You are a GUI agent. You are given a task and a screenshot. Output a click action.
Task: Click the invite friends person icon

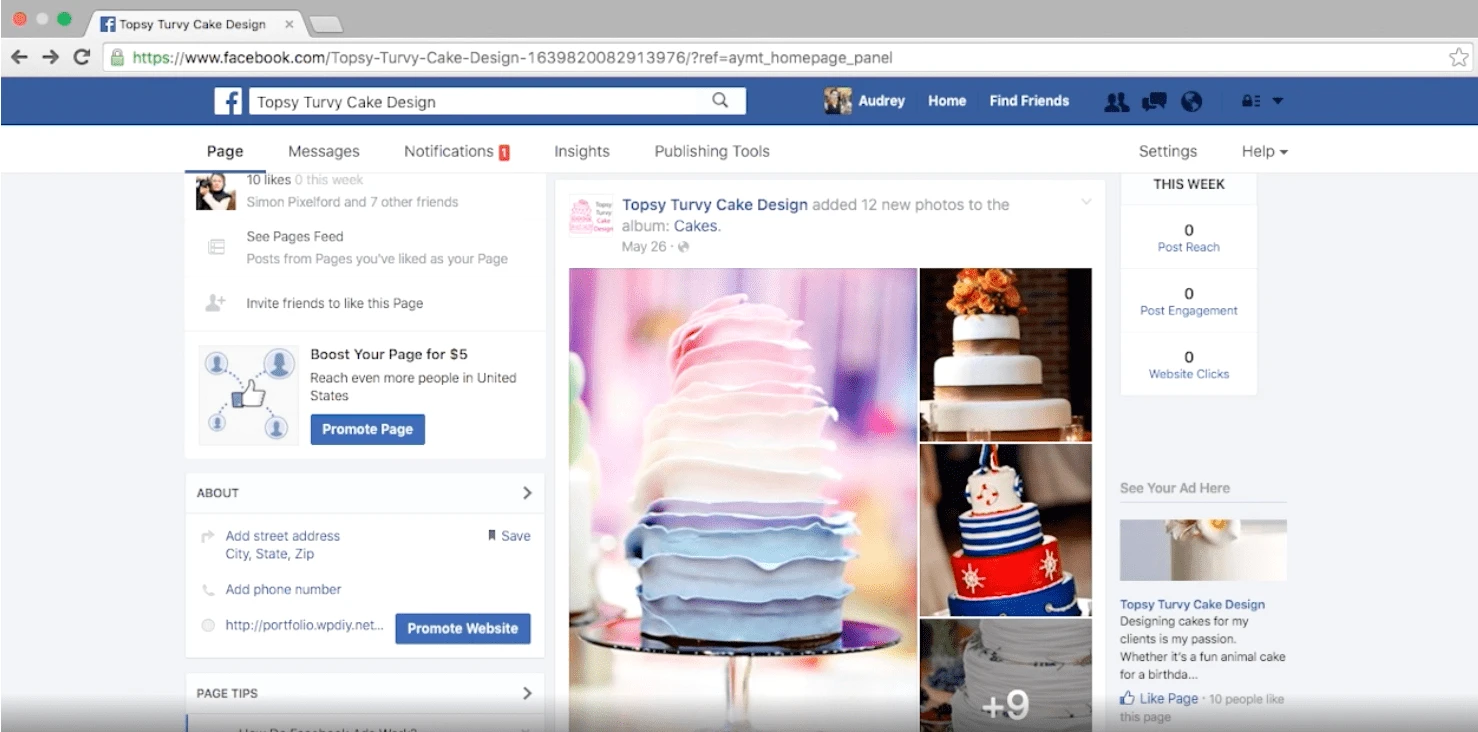215,303
